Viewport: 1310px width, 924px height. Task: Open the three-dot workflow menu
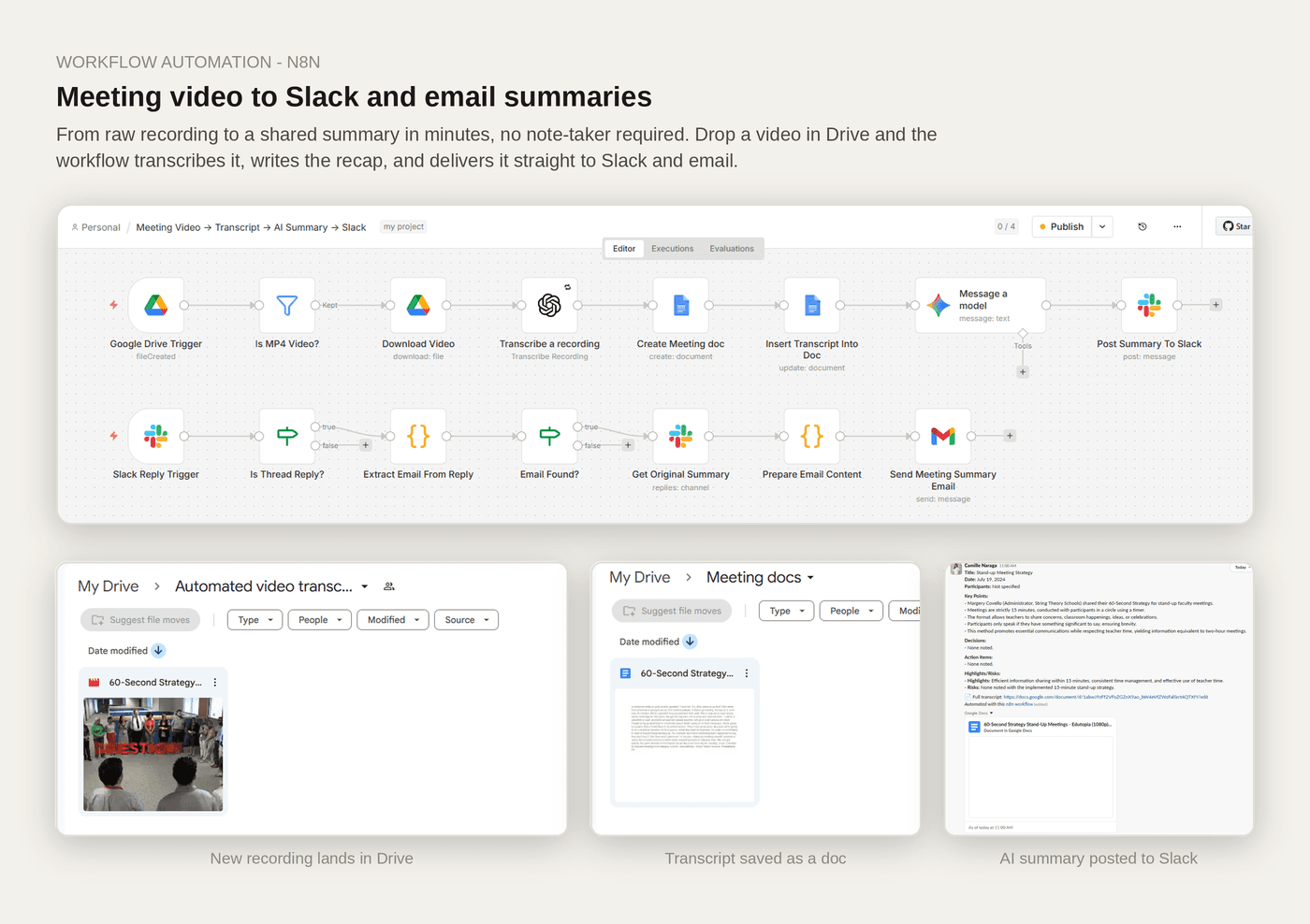pyautogui.click(x=1177, y=226)
